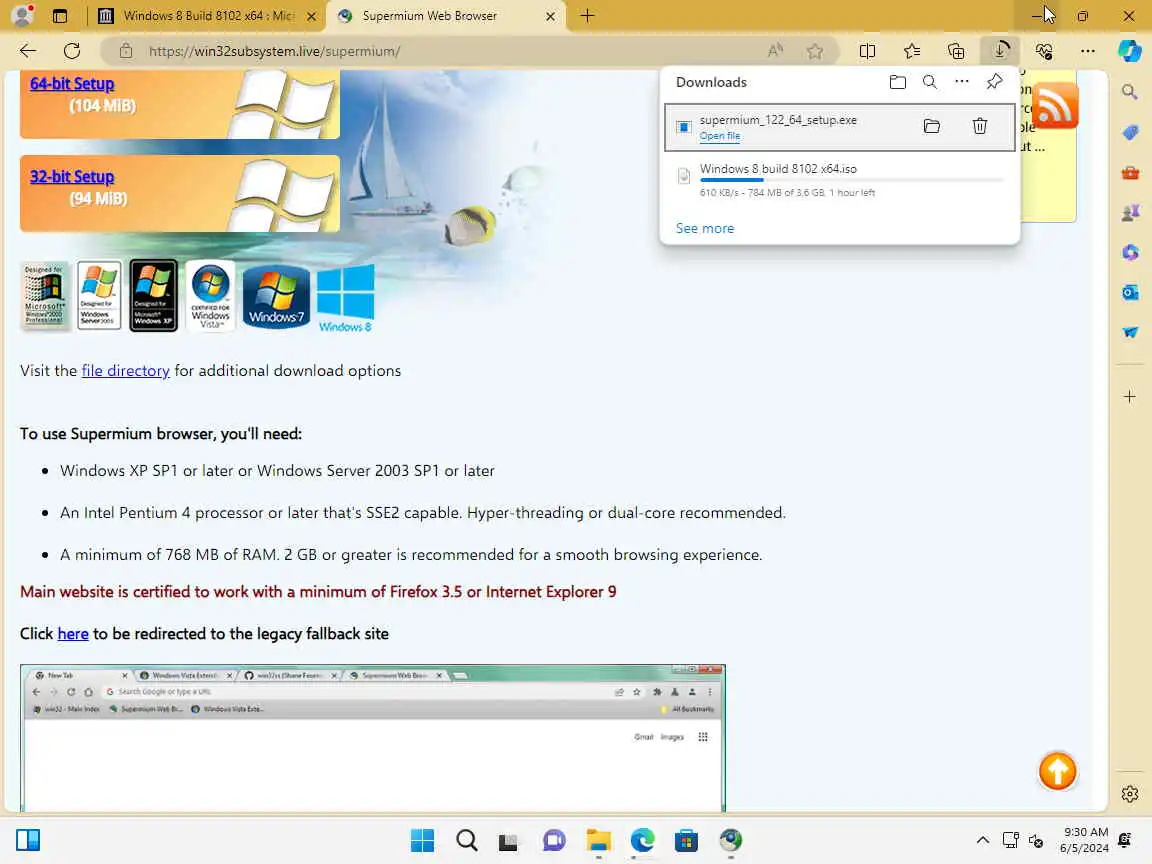Screen dimensions: 1152x864
Task: Close the Windows 8 Build 8102 tab
Action: point(312,16)
